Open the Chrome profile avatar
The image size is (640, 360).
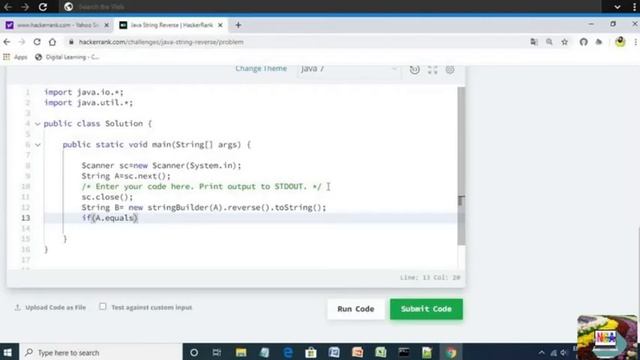pos(620,42)
